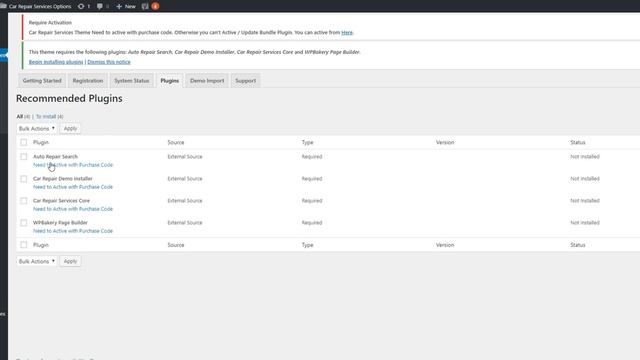Click the Version column header at top

[x=445, y=142]
